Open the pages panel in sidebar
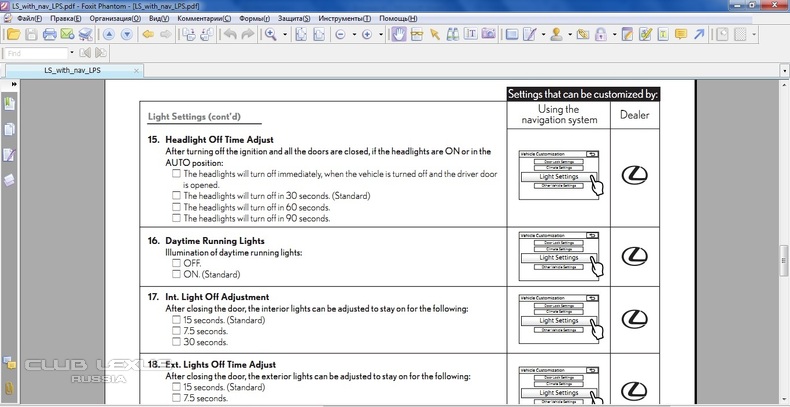This screenshot has height=407, width=790. tap(10, 129)
